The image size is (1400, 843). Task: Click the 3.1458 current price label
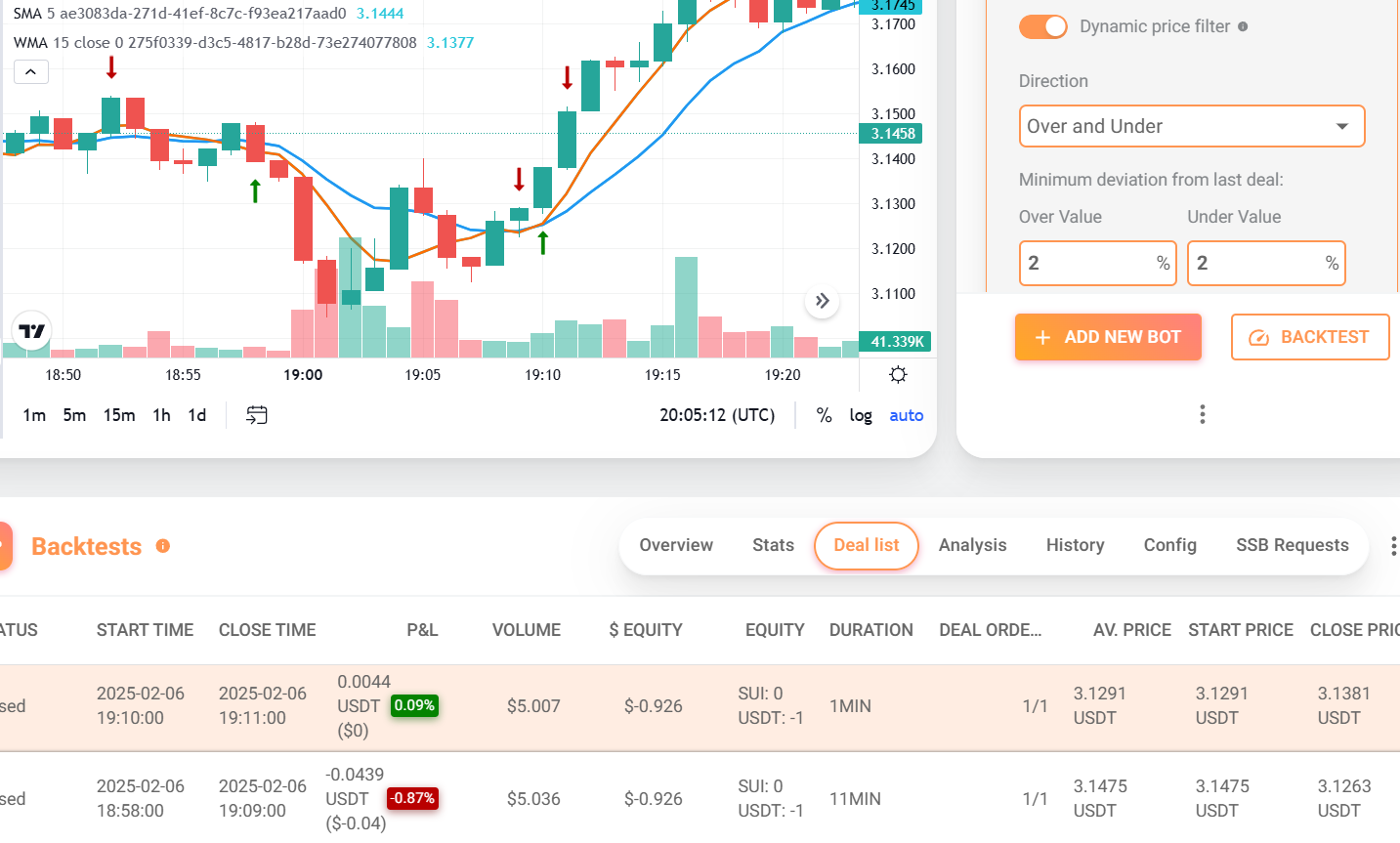890,134
